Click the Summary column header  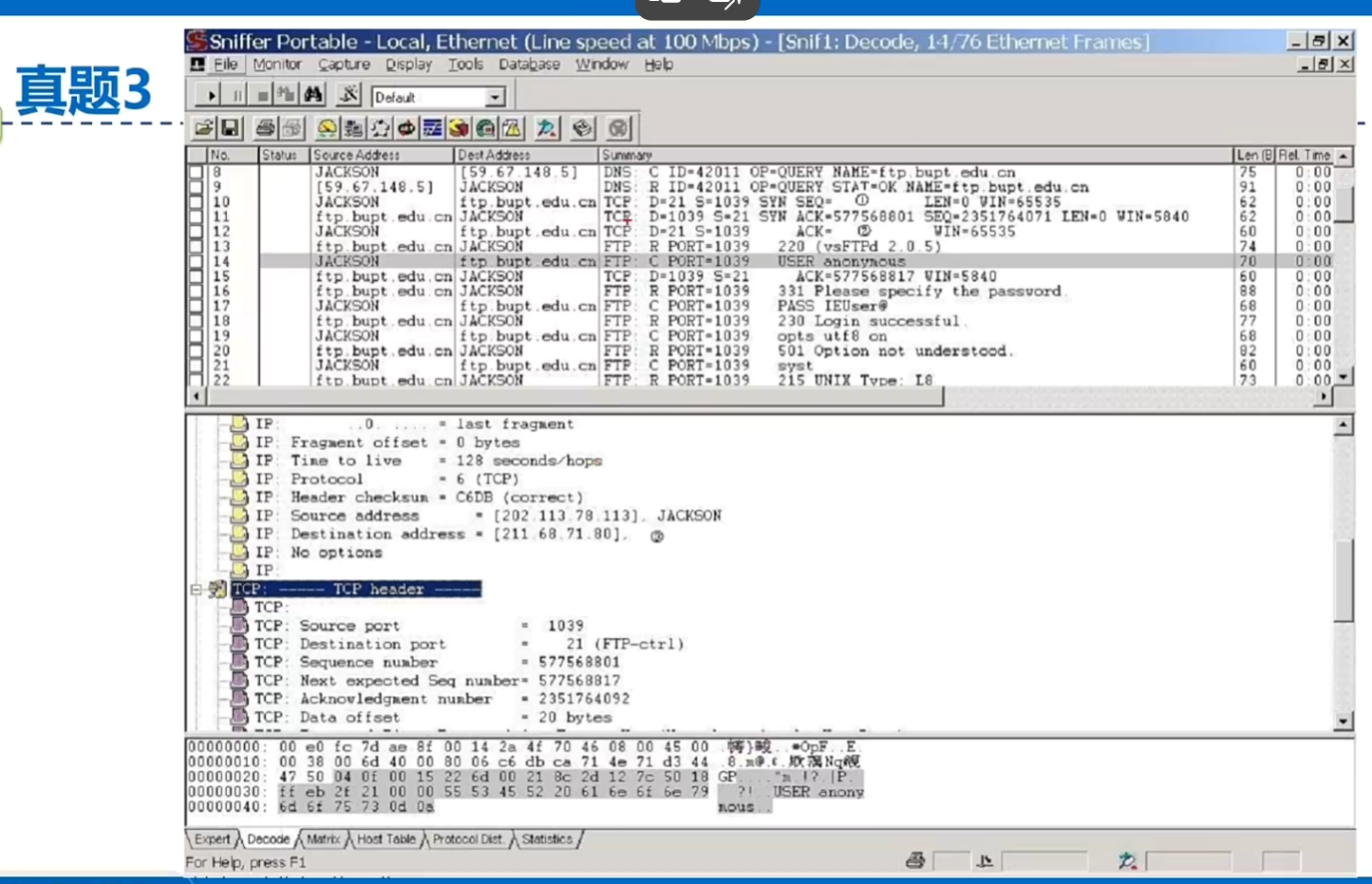915,155
